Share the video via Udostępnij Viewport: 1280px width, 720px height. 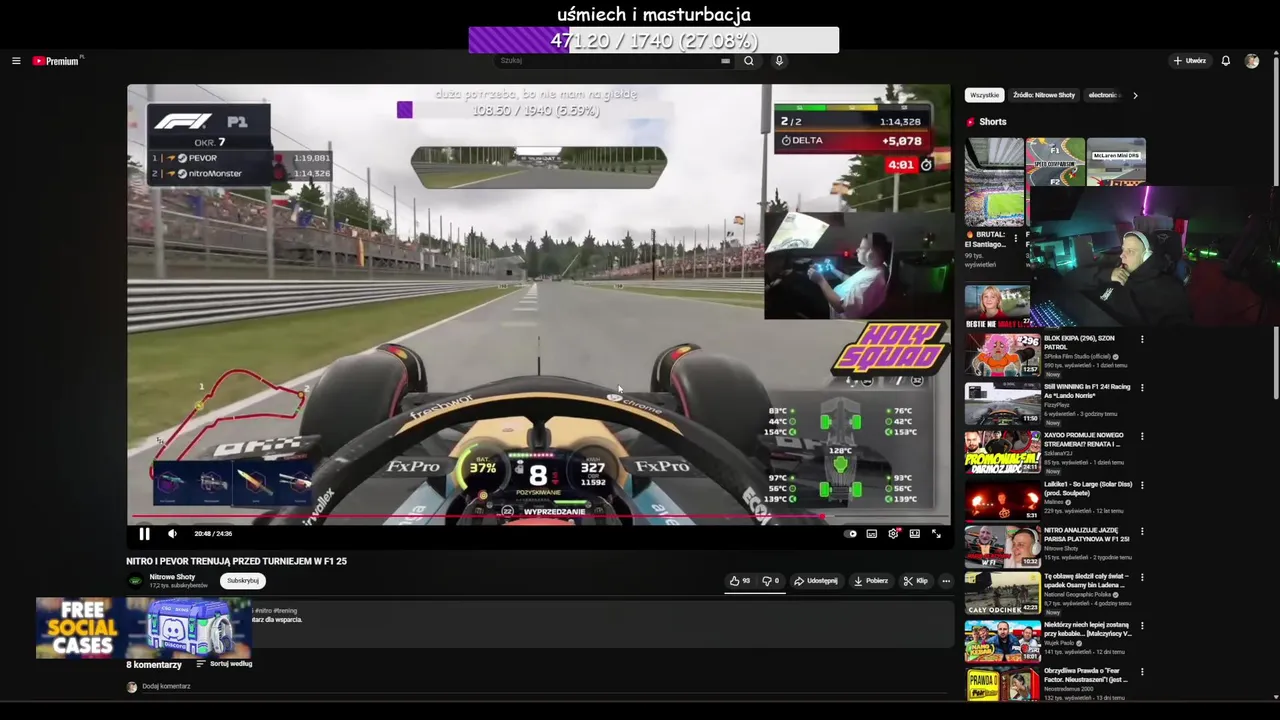[x=816, y=581]
